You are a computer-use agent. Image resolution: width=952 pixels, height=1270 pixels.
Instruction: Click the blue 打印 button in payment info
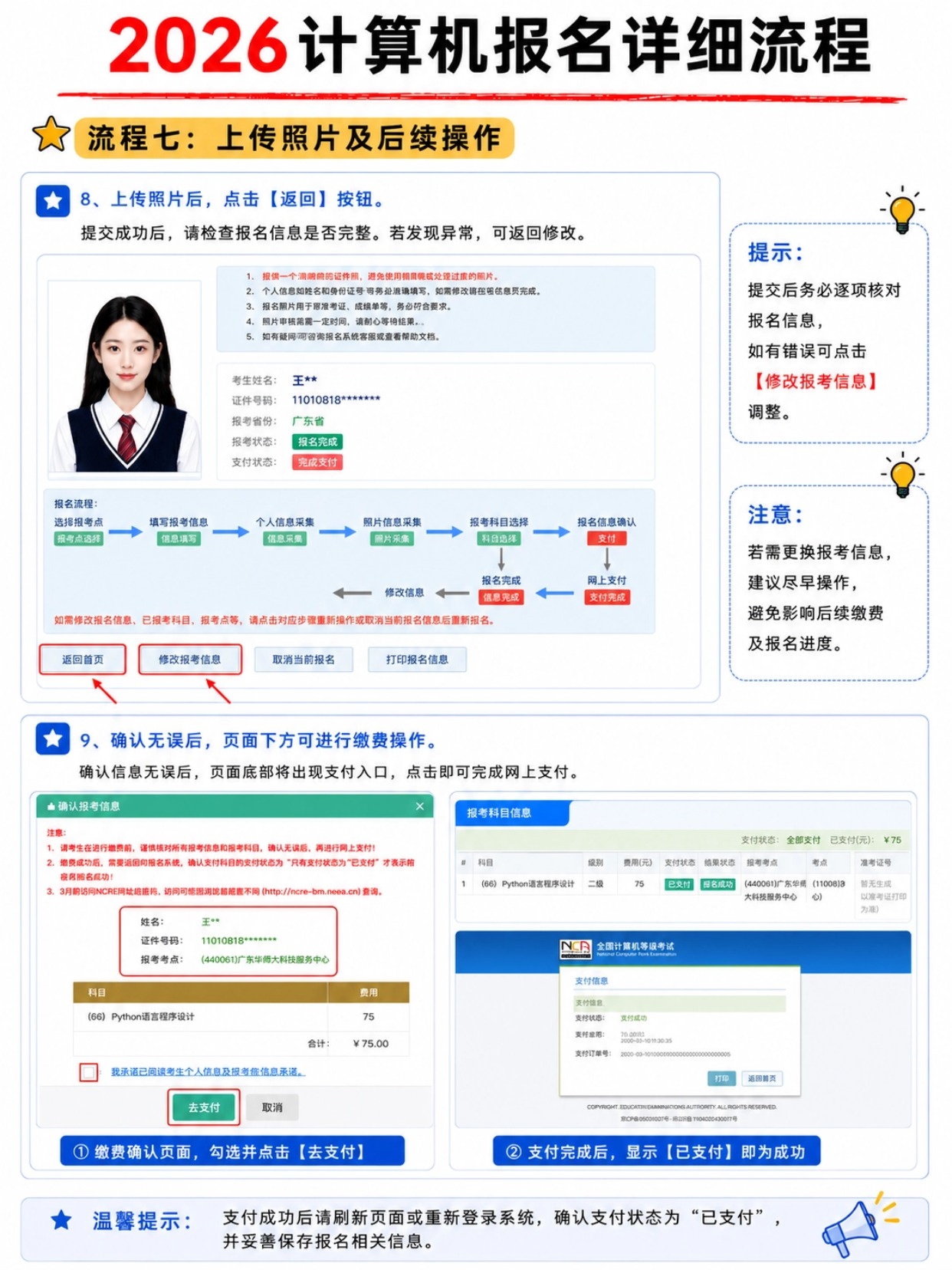(x=721, y=1078)
